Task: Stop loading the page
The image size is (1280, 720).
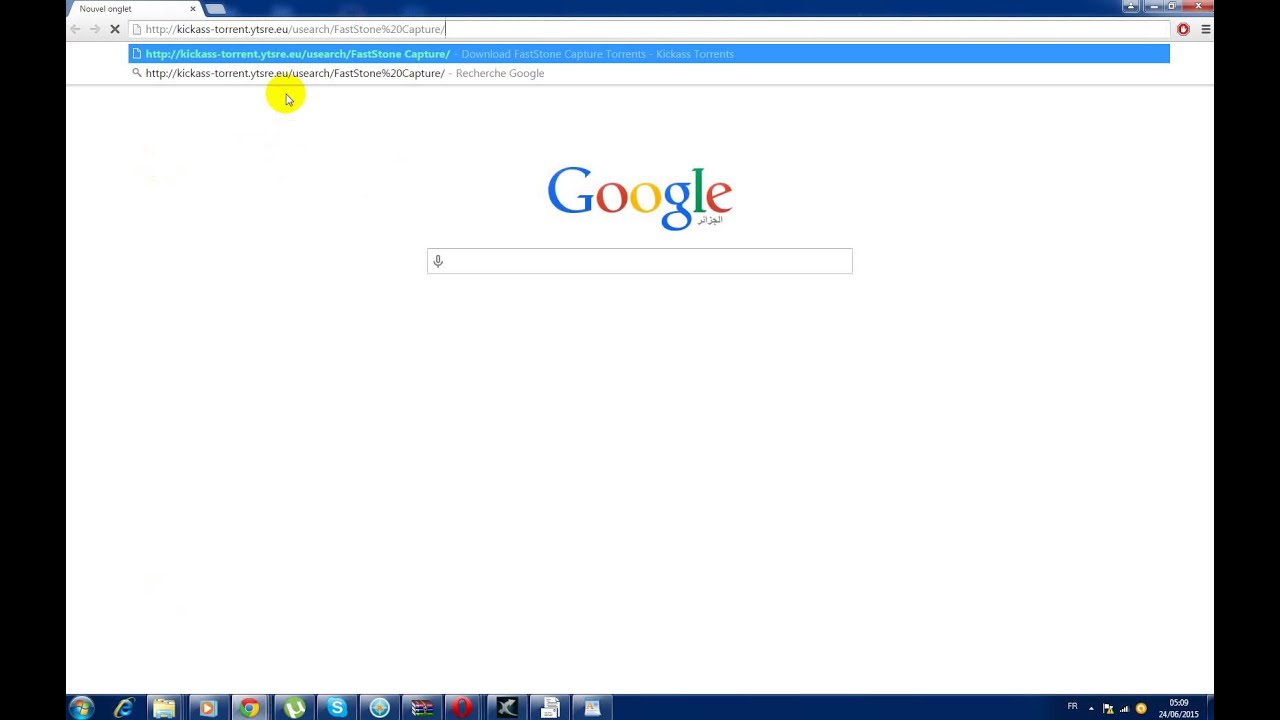Action: click(115, 30)
